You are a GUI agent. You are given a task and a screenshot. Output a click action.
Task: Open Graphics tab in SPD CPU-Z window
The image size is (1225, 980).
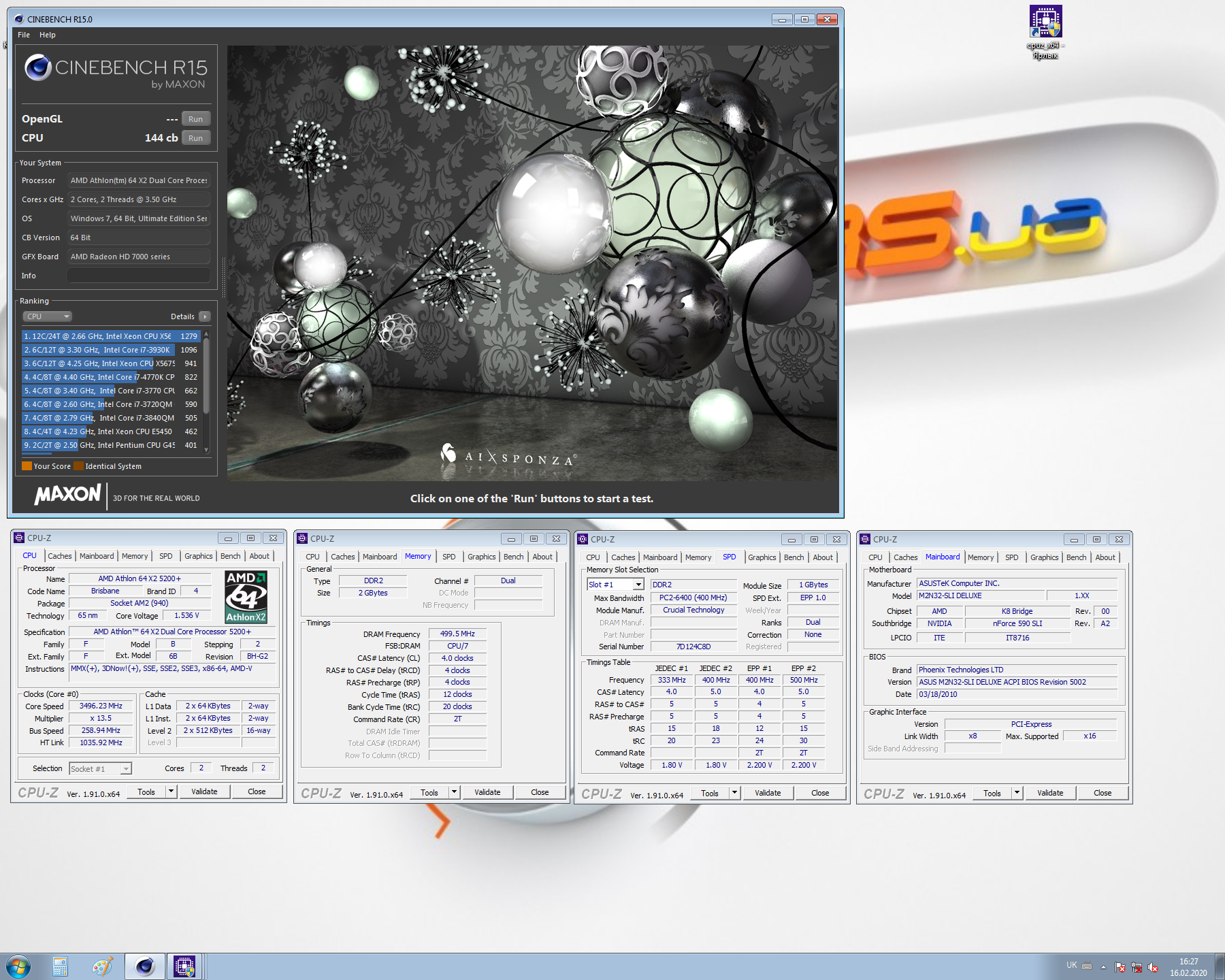click(762, 557)
